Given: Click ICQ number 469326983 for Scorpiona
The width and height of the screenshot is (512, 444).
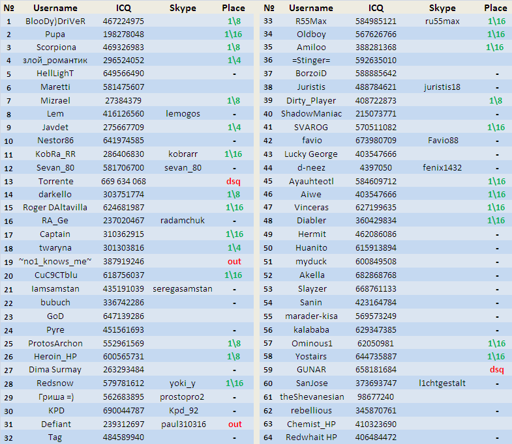Looking at the screenshot, I should [123, 47].
